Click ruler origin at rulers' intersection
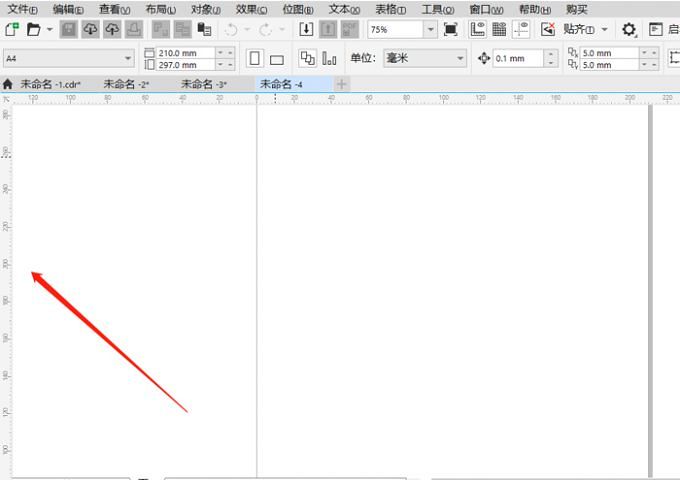680x480 pixels. [x=6, y=99]
